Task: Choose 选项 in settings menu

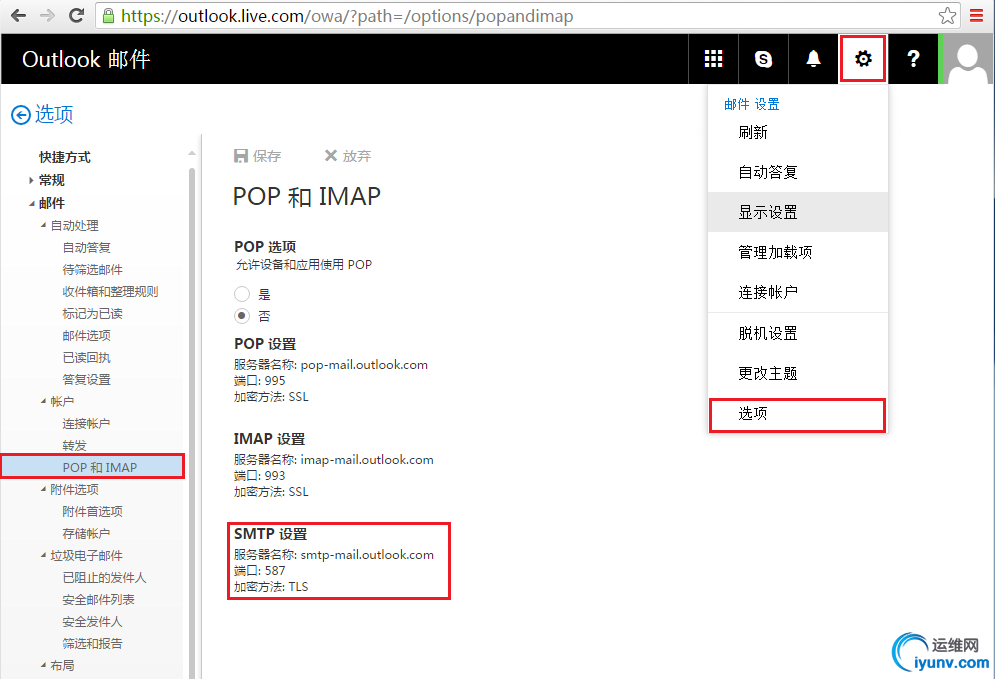Action: (798, 414)
